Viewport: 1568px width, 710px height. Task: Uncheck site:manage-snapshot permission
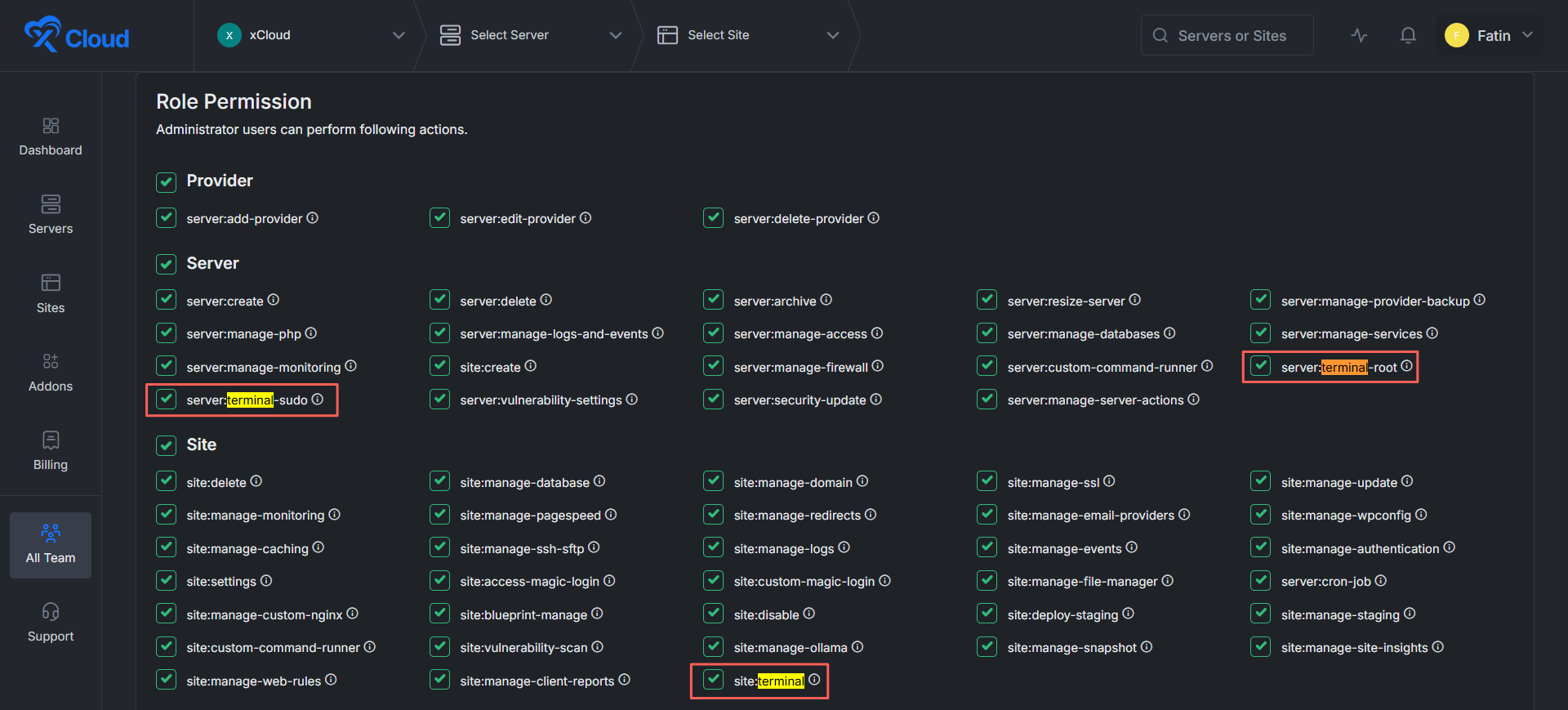pos(987,646)
